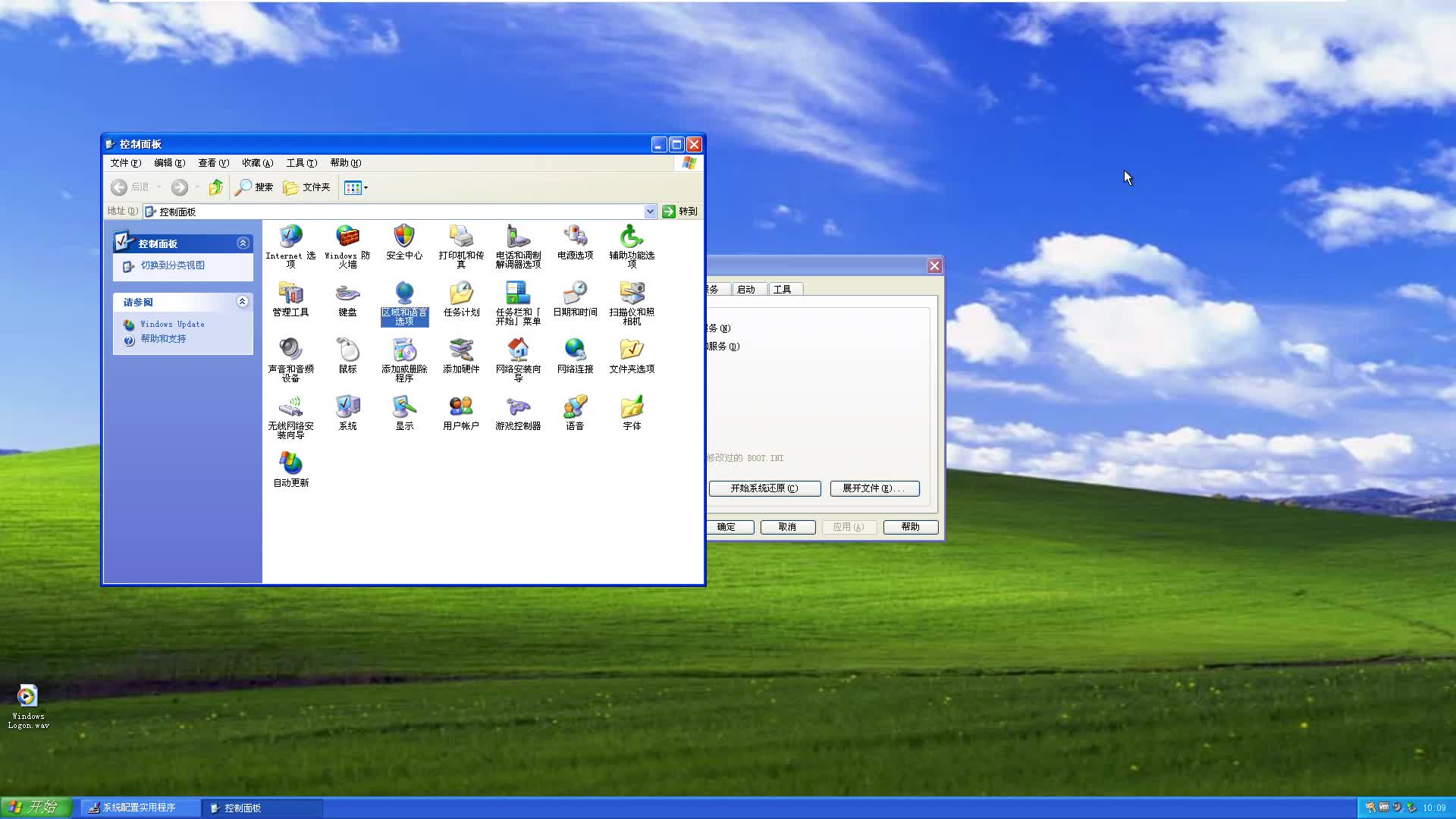Viewport: 1456px width, 819px height.
Task: Click the 开始系统还原(C) button
Action: click(x=764, y=488)
